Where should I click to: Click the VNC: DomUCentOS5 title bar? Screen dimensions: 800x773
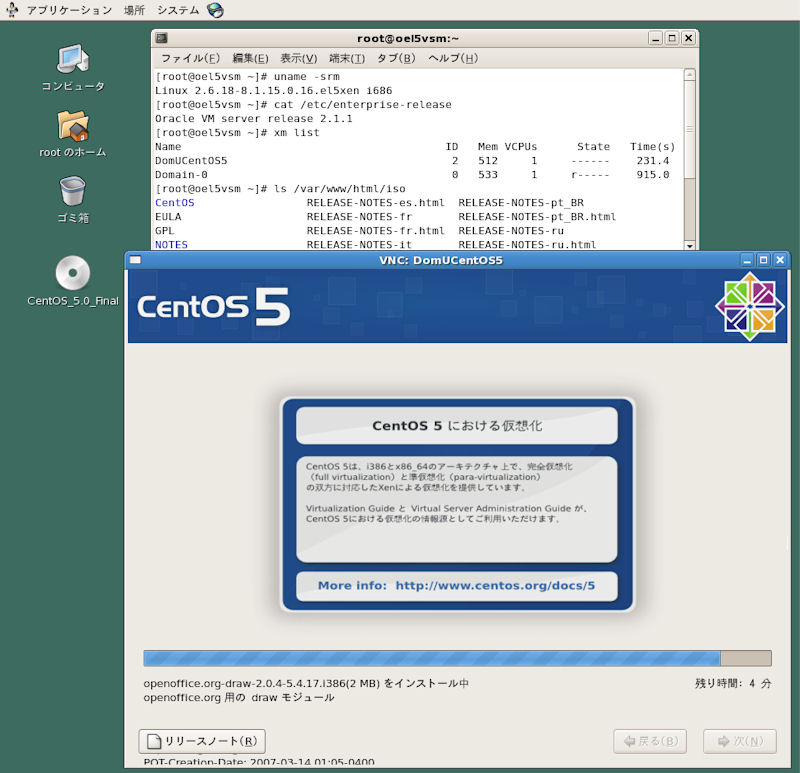441,260
